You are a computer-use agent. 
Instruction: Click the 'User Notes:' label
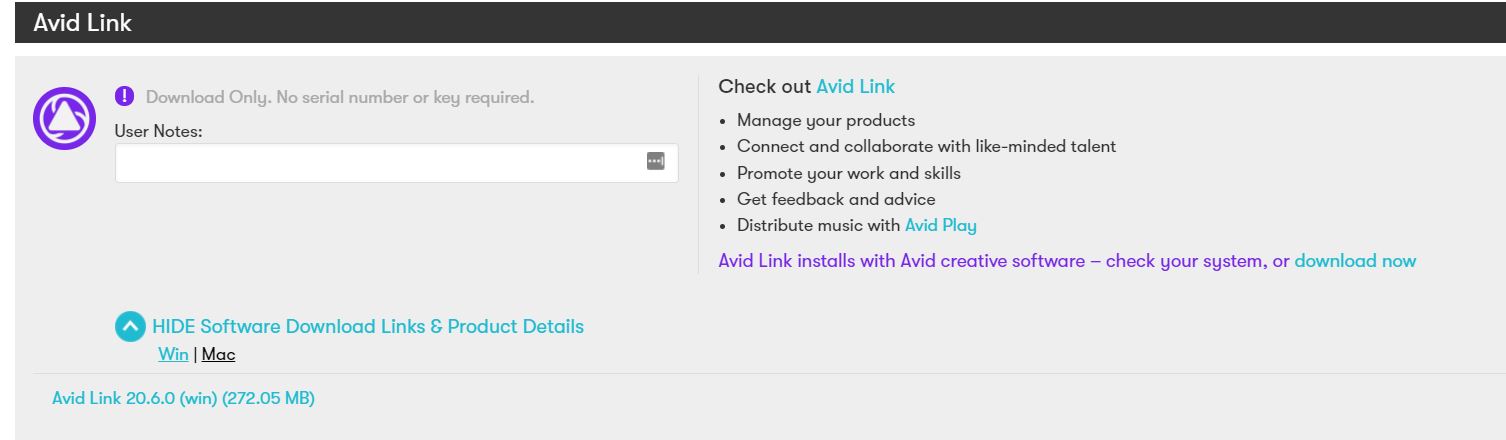point(159,131)
